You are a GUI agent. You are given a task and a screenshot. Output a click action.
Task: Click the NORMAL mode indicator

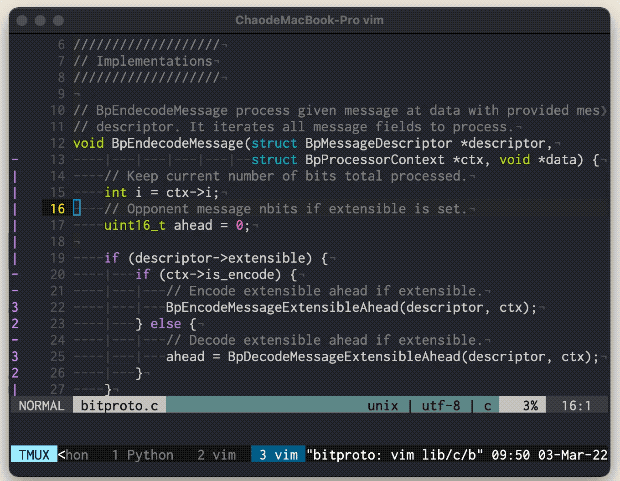coord(42,406)
